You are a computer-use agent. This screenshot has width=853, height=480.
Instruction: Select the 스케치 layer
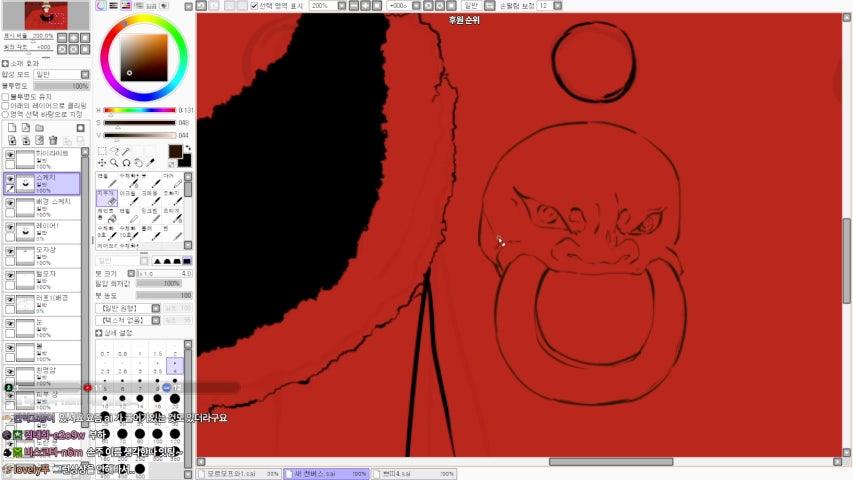[42, 184]
